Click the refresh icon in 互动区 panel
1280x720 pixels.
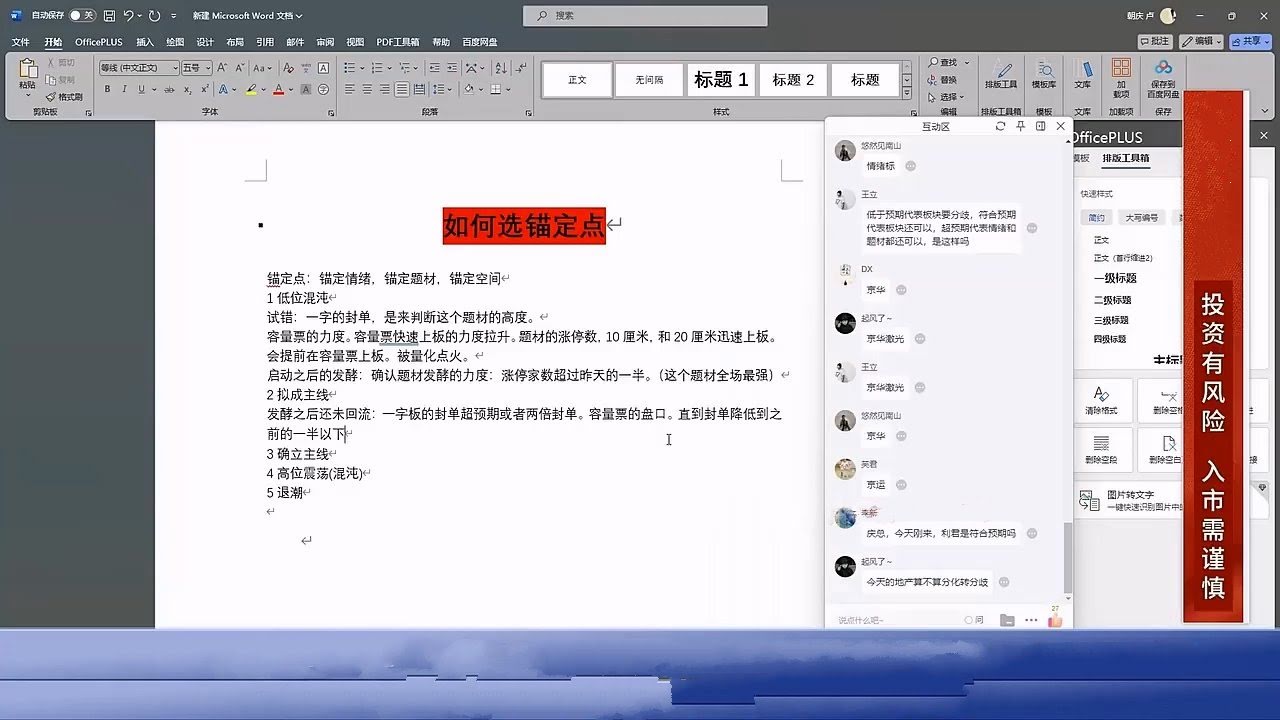point(1000,127)
